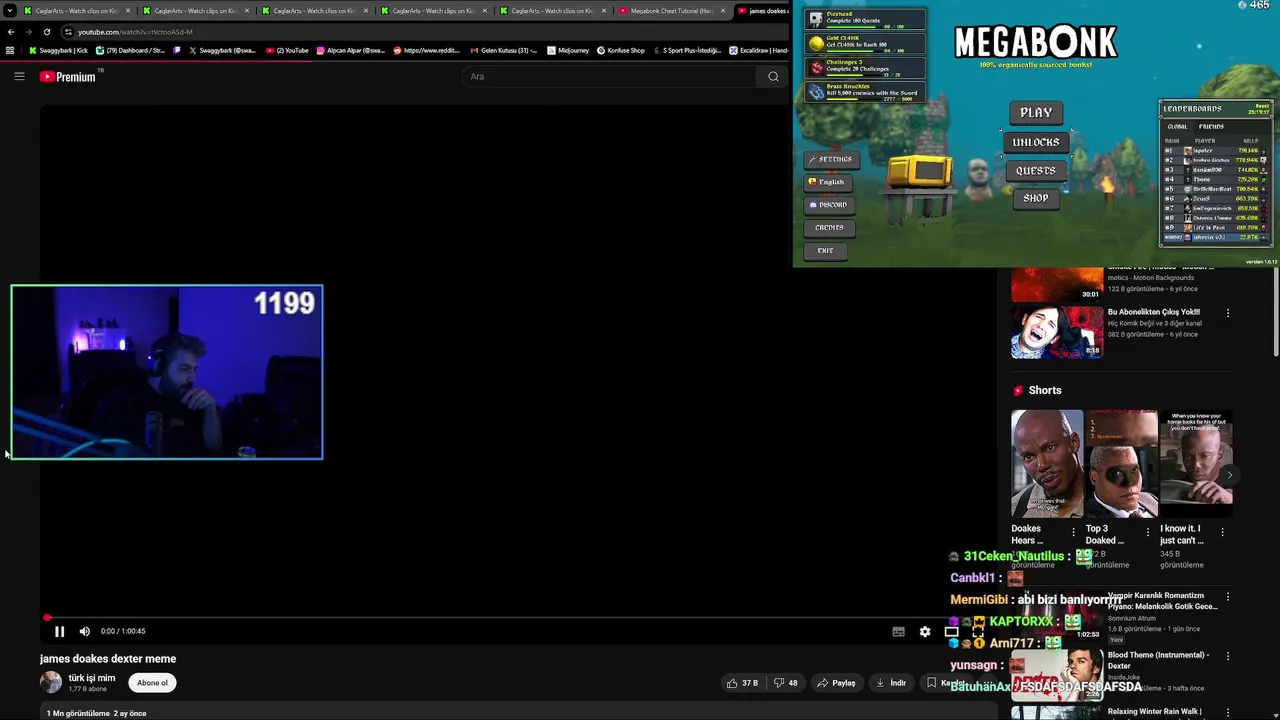This screenshot has height=720, width=1280.
Task: Toggle subtitles on the video player
Action: pos(898,631)
